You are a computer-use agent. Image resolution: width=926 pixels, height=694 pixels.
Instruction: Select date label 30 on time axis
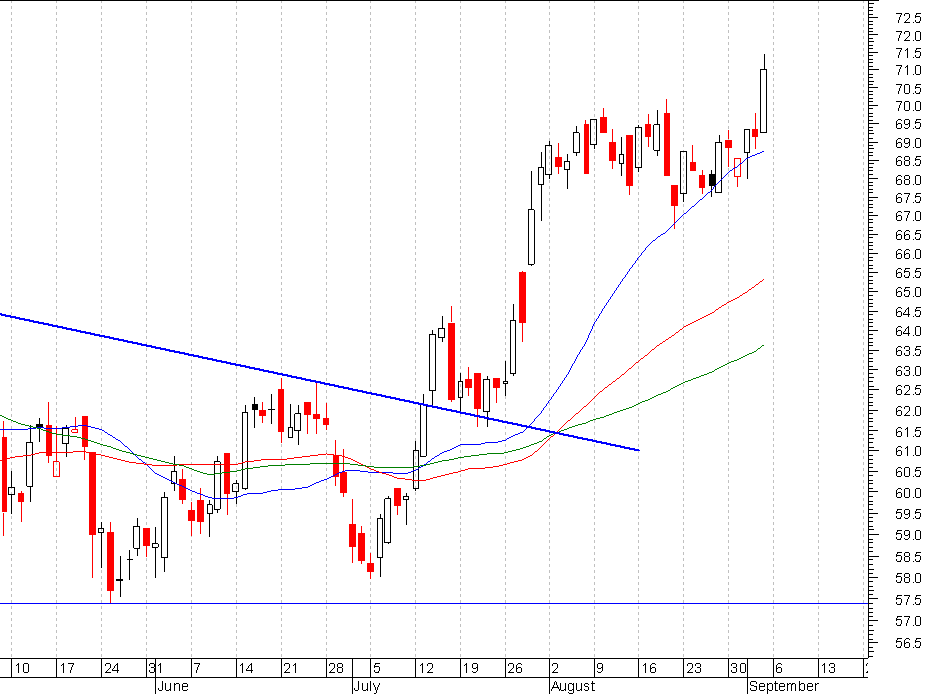coord(738,669)
